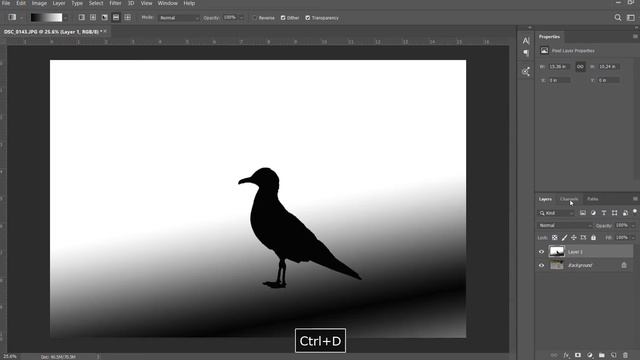
Task: Create a new layer
Action: click(613, 356)
